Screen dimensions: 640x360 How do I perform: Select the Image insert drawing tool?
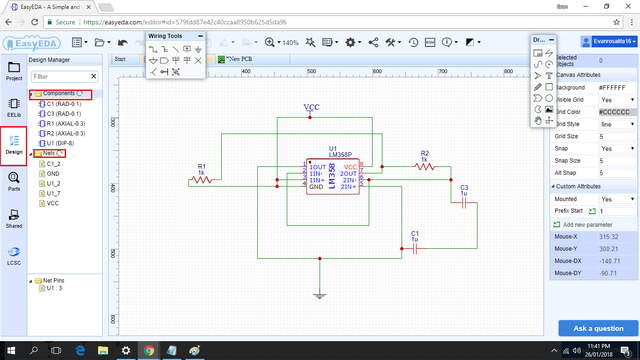coord(549,109)
